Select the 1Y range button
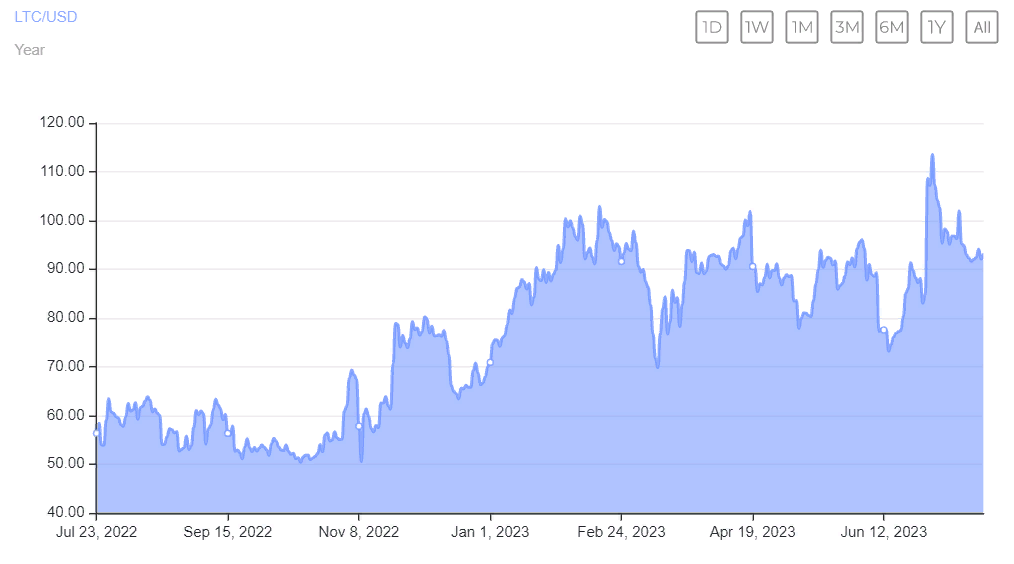 point(937,27)
